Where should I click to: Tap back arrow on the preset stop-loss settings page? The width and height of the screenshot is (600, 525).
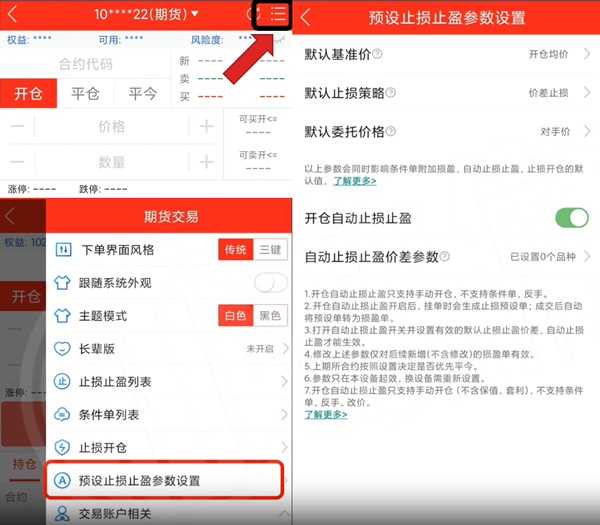[306, 17]
